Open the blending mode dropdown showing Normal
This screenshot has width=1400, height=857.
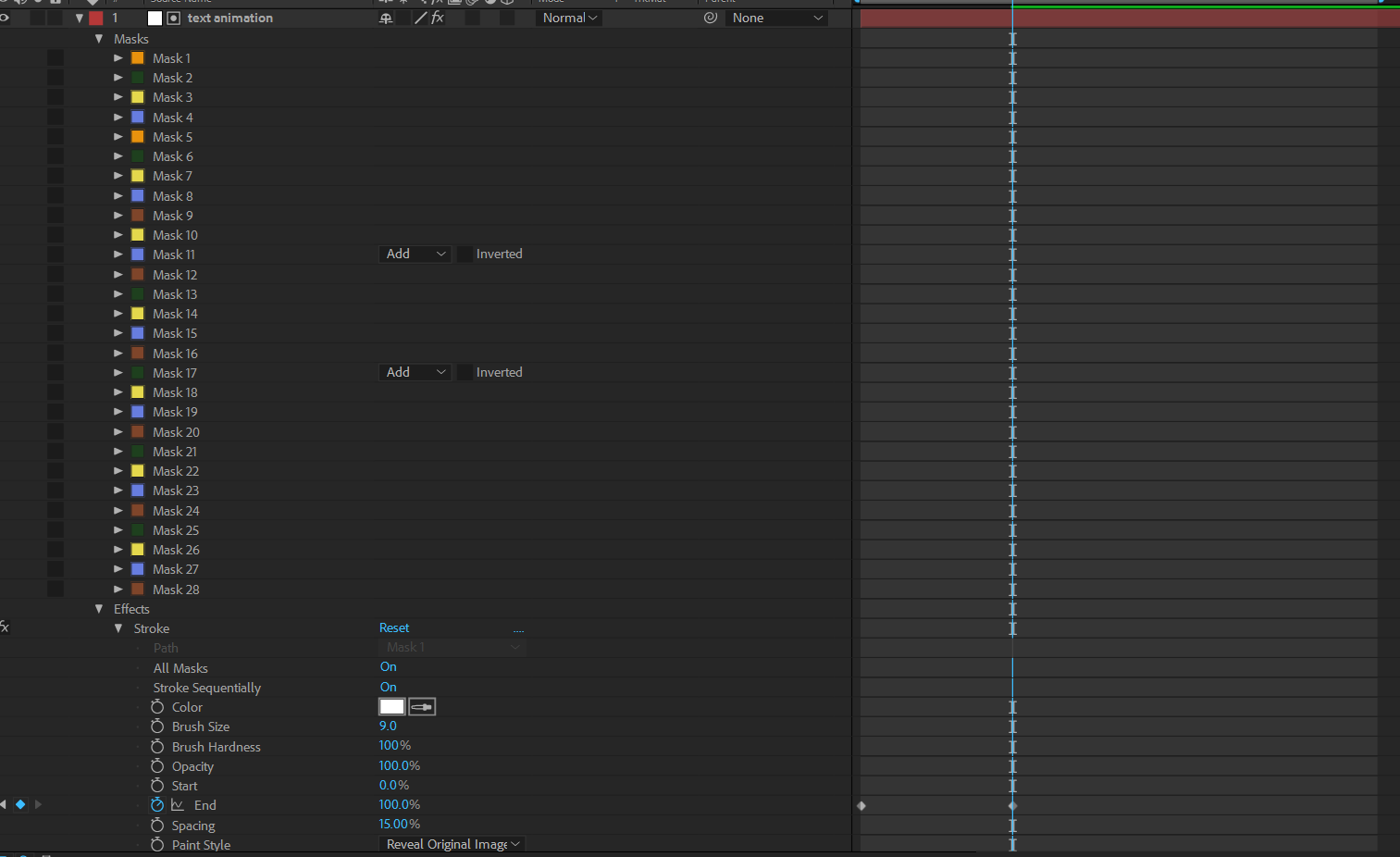click(x=569, y=18)
